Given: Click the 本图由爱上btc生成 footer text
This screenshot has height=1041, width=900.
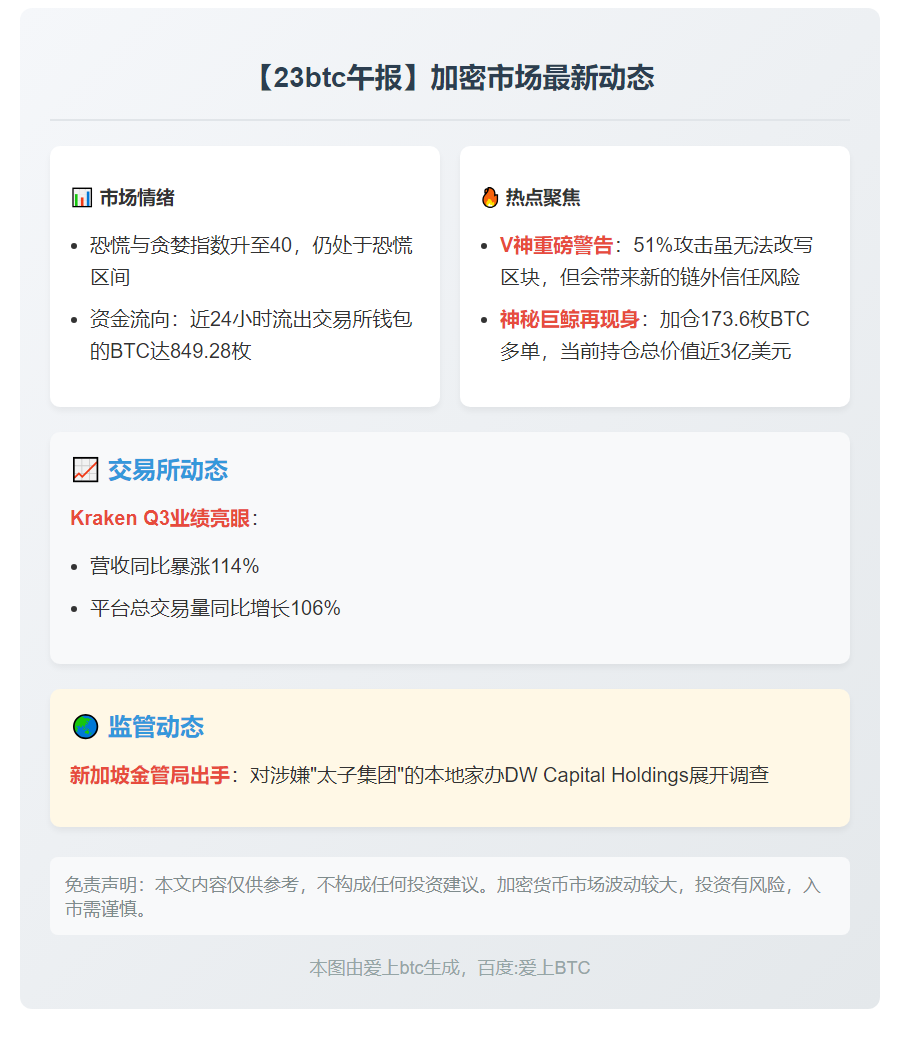Looking at the screenshot, I should (450, 968).
